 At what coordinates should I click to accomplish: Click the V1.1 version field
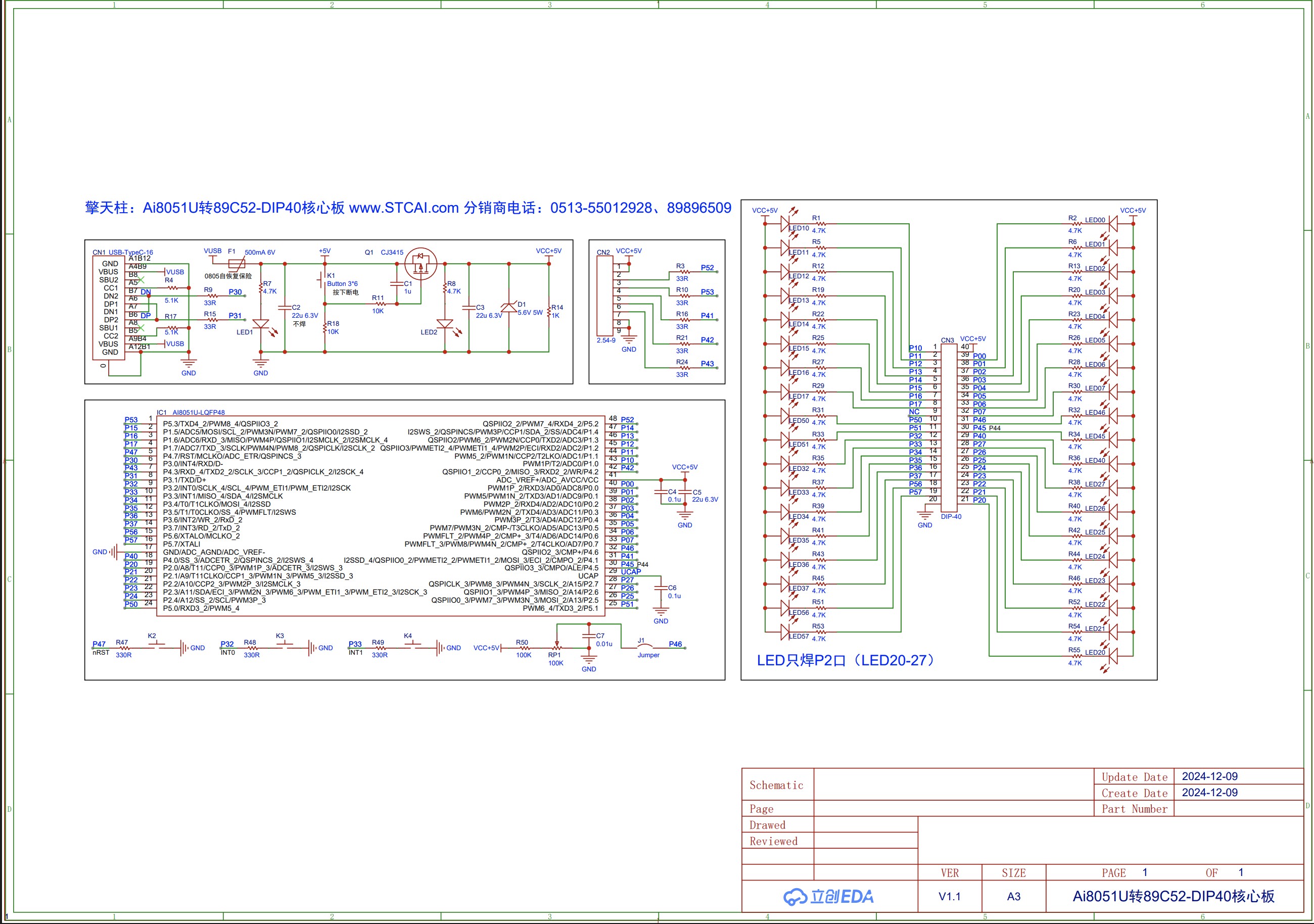coord(950,897)
